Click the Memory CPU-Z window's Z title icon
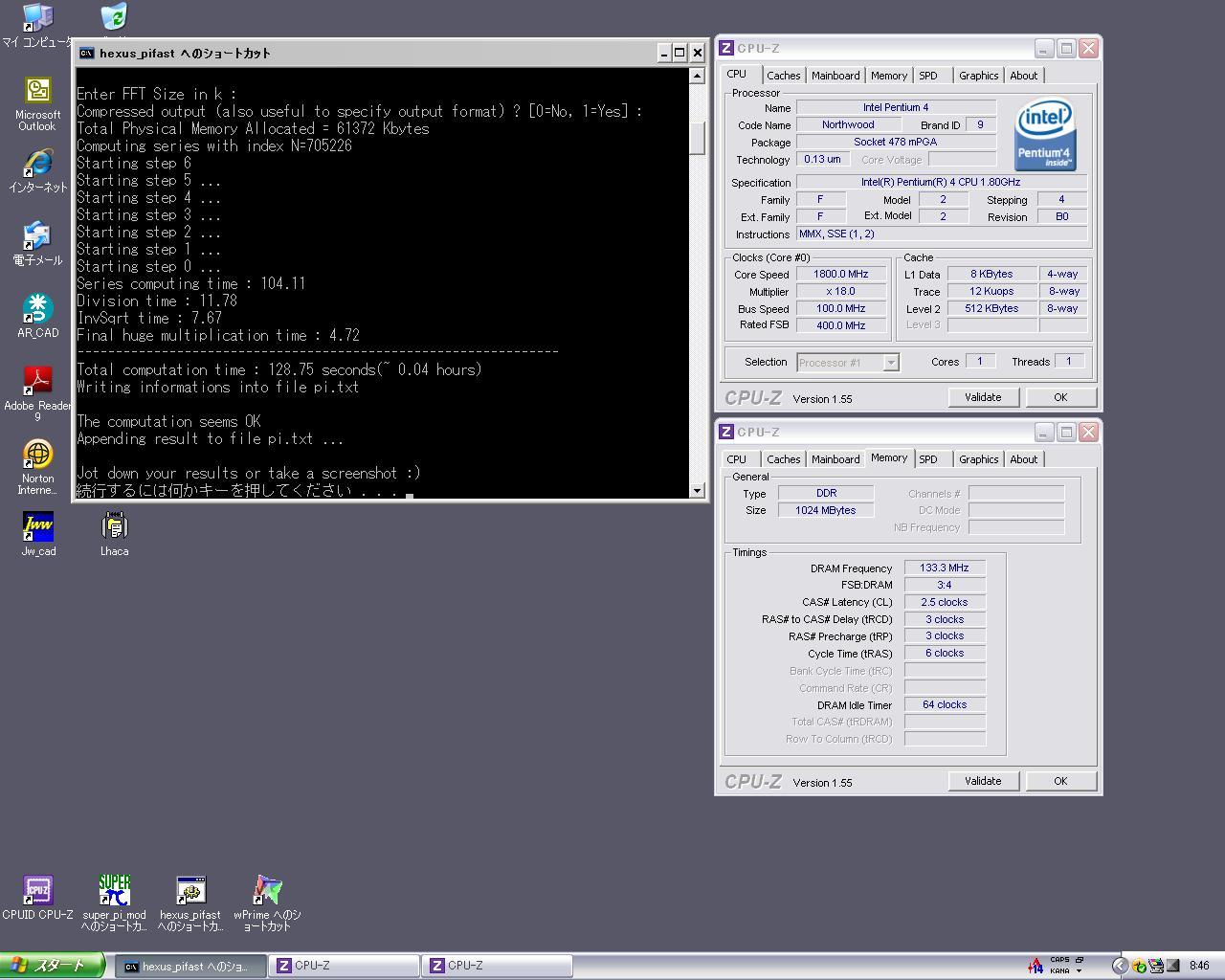 [726, 432]
